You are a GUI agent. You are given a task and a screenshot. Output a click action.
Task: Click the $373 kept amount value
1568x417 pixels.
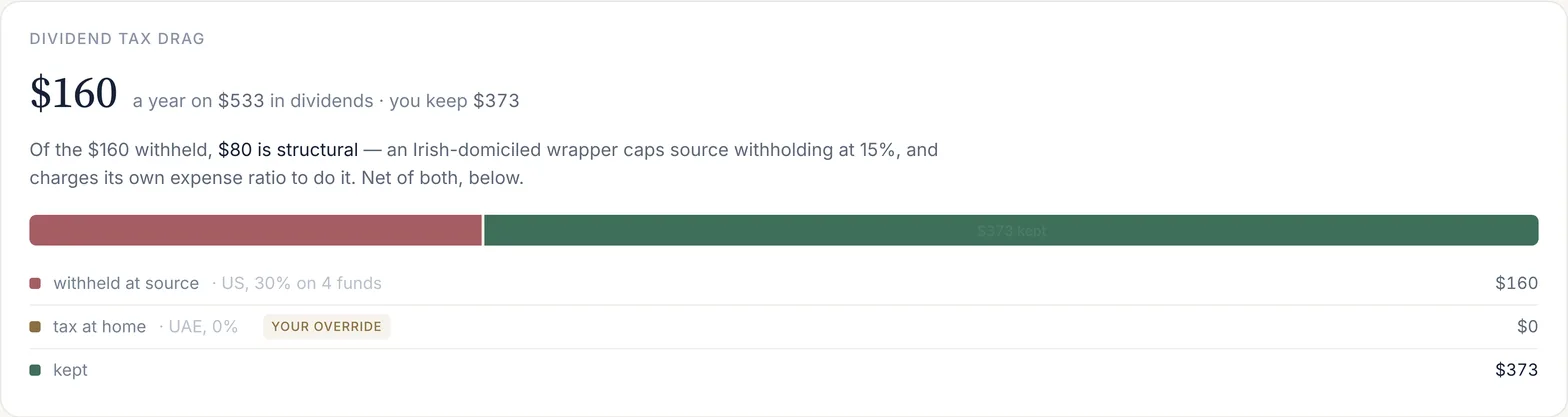(1516, 370)
